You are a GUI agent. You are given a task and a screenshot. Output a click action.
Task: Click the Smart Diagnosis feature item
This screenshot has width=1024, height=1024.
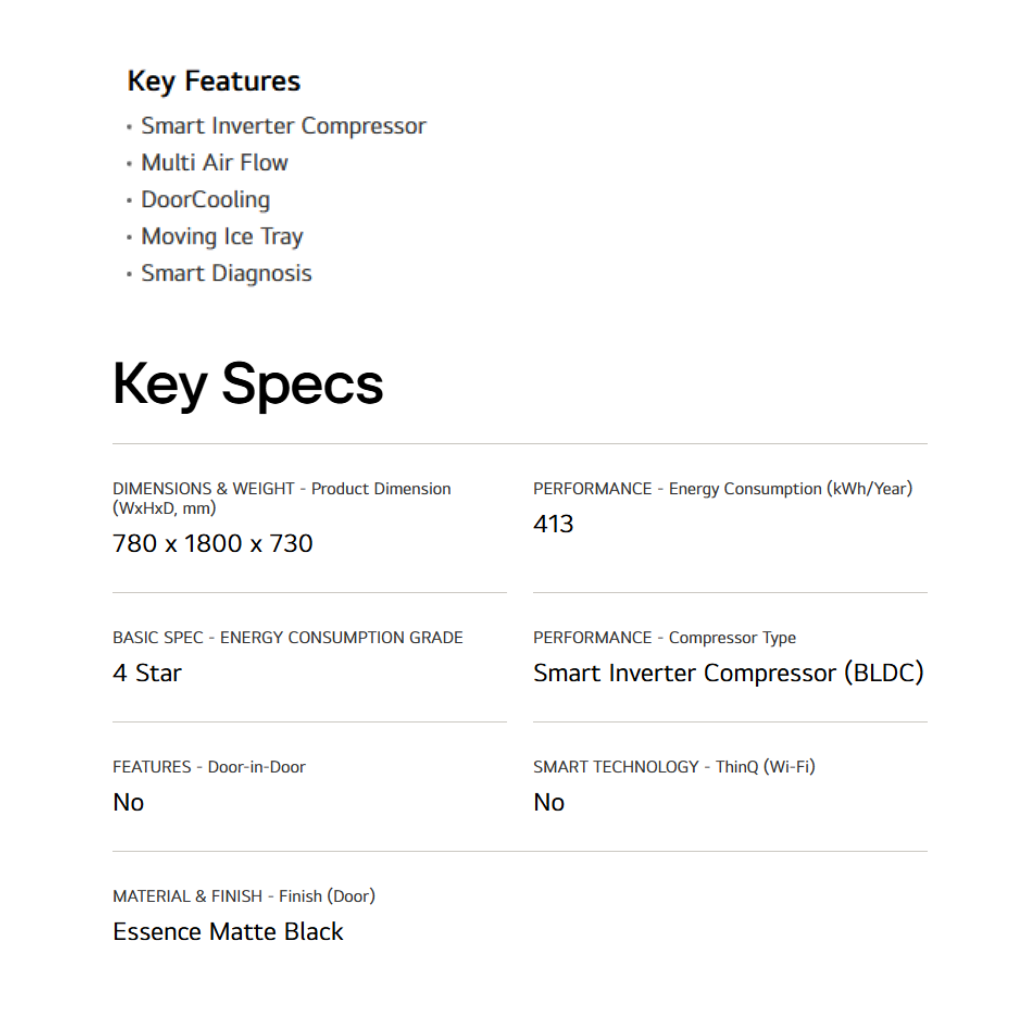(x=226, y=274)
